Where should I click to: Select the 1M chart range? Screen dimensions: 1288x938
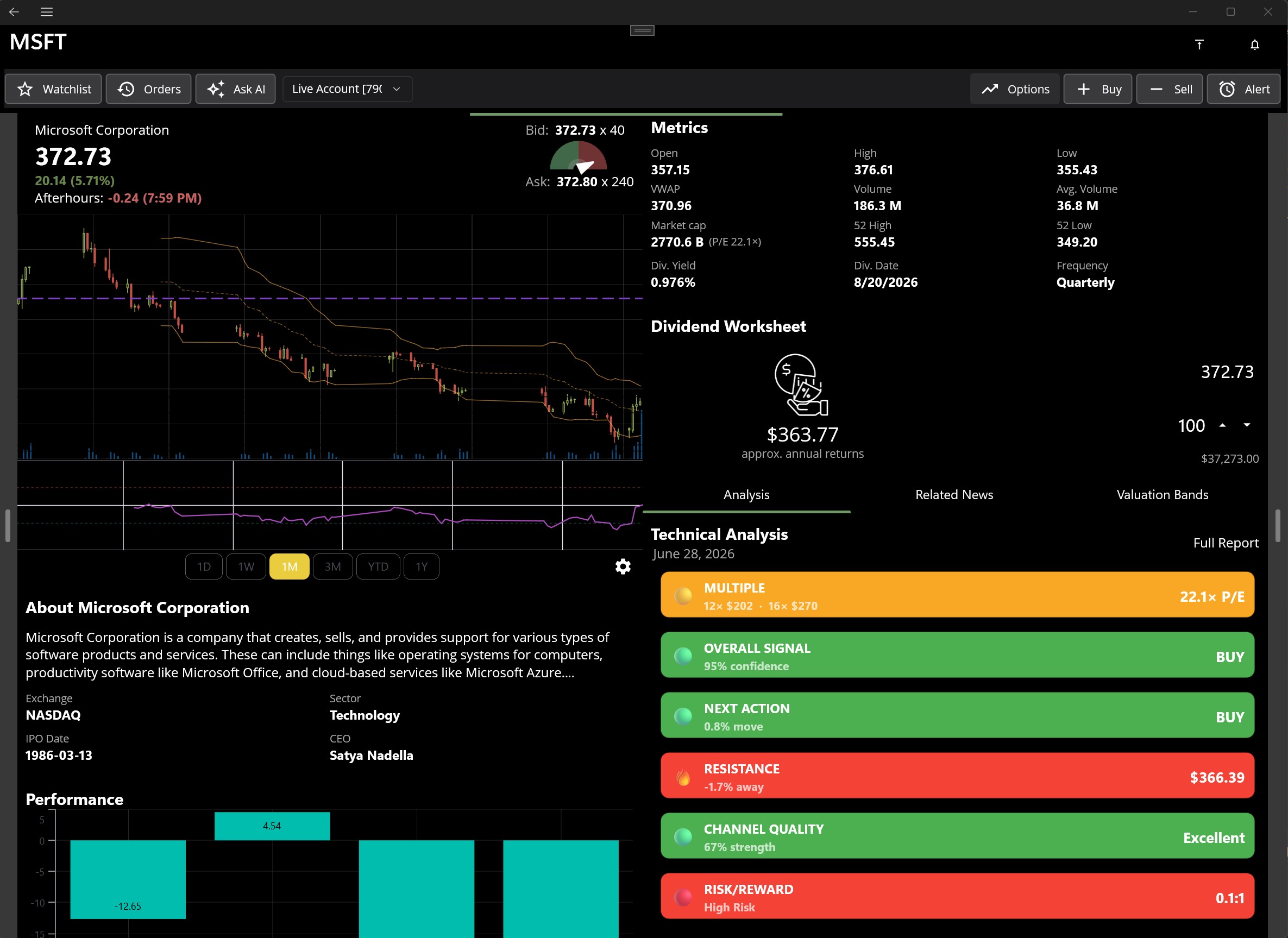290,566
